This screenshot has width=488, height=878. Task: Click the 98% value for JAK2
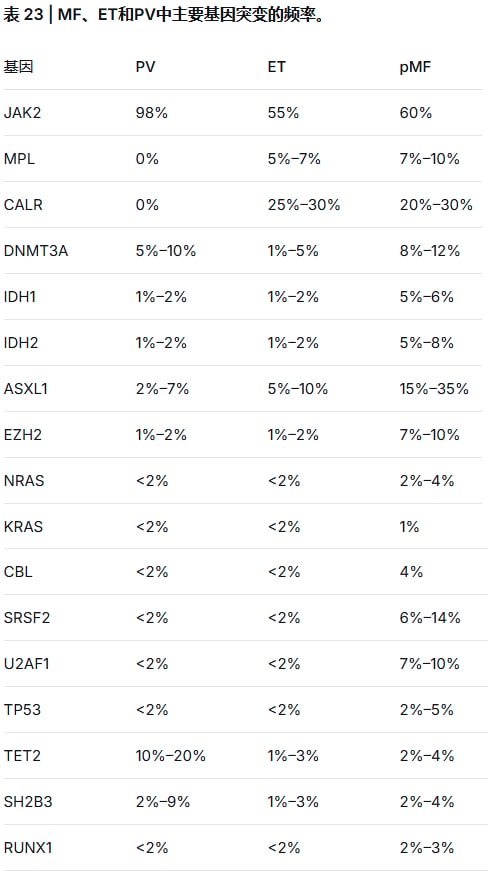click(x=152, y=113)
